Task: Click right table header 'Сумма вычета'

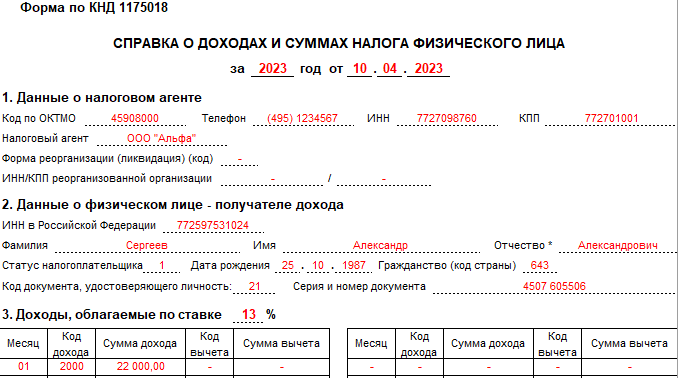Action: point(629,343)
